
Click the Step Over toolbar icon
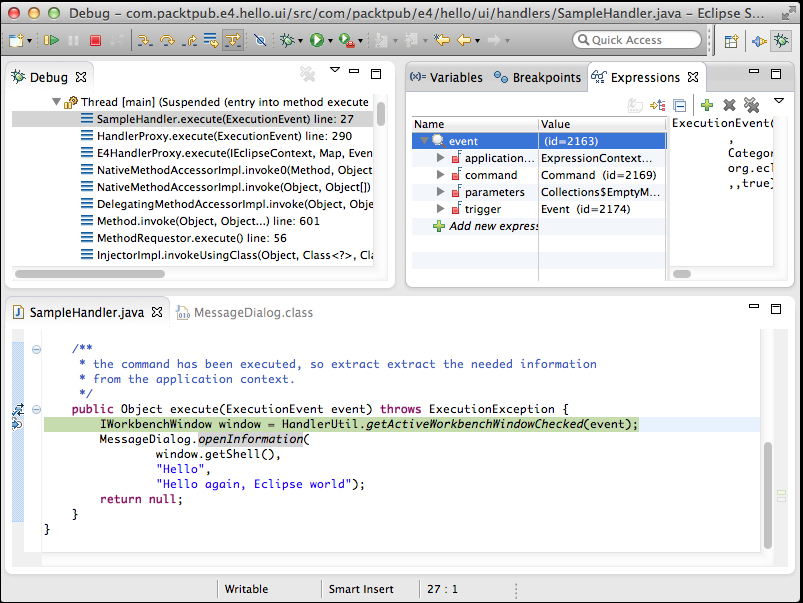click(x=167, y=41)
